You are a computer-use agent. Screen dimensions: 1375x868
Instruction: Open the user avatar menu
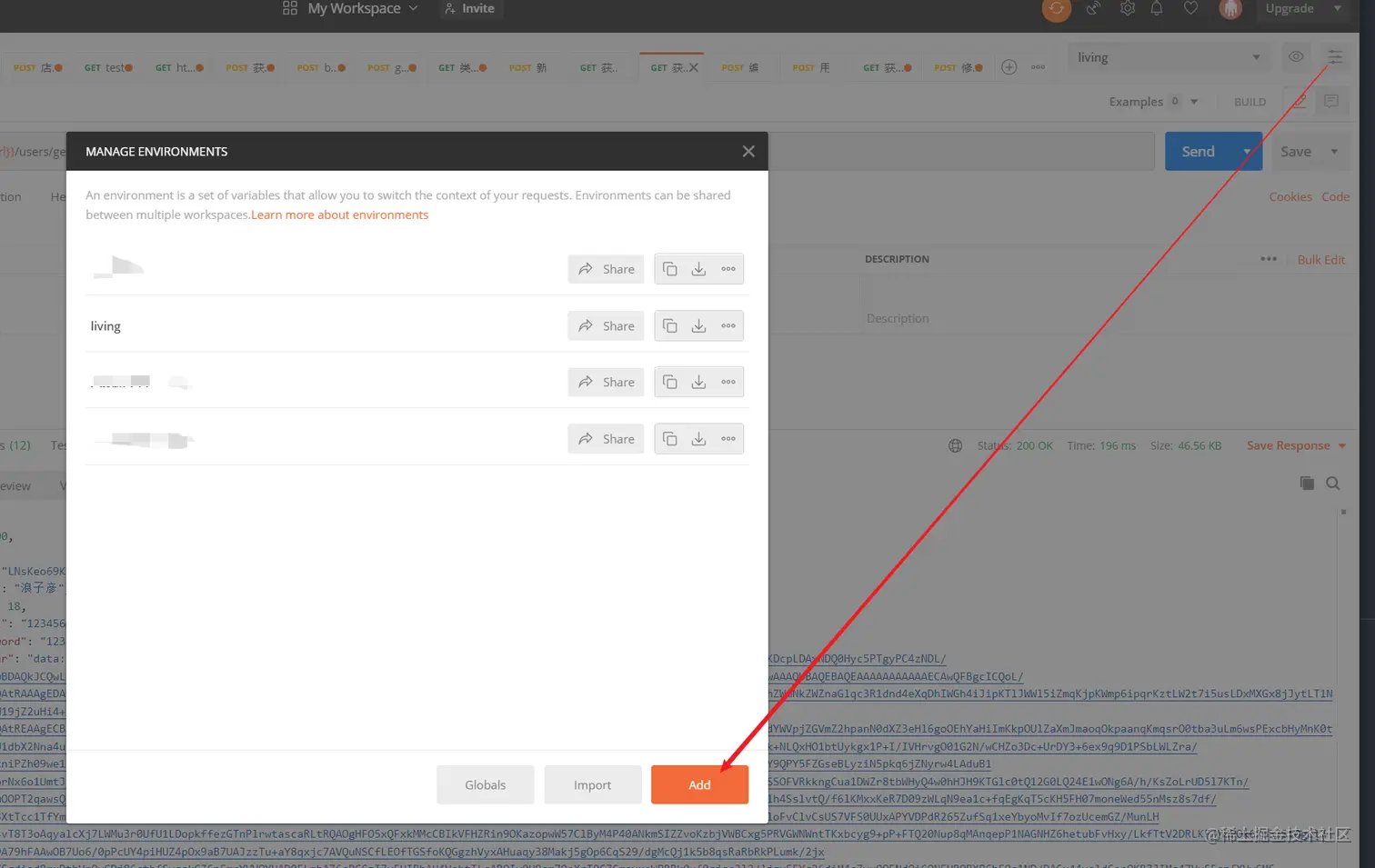click(x=1230, y=9)
